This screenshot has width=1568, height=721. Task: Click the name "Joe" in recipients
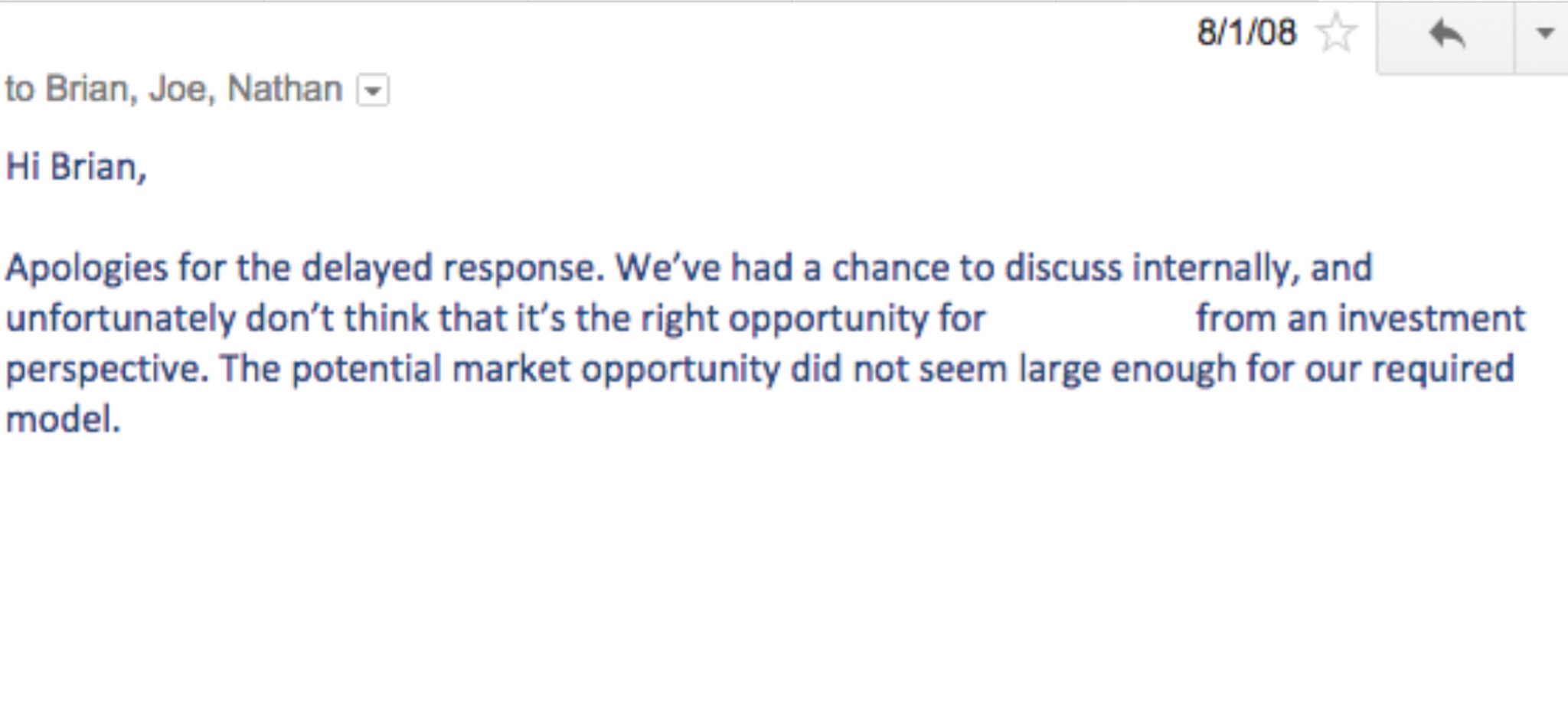coord(178,89)
